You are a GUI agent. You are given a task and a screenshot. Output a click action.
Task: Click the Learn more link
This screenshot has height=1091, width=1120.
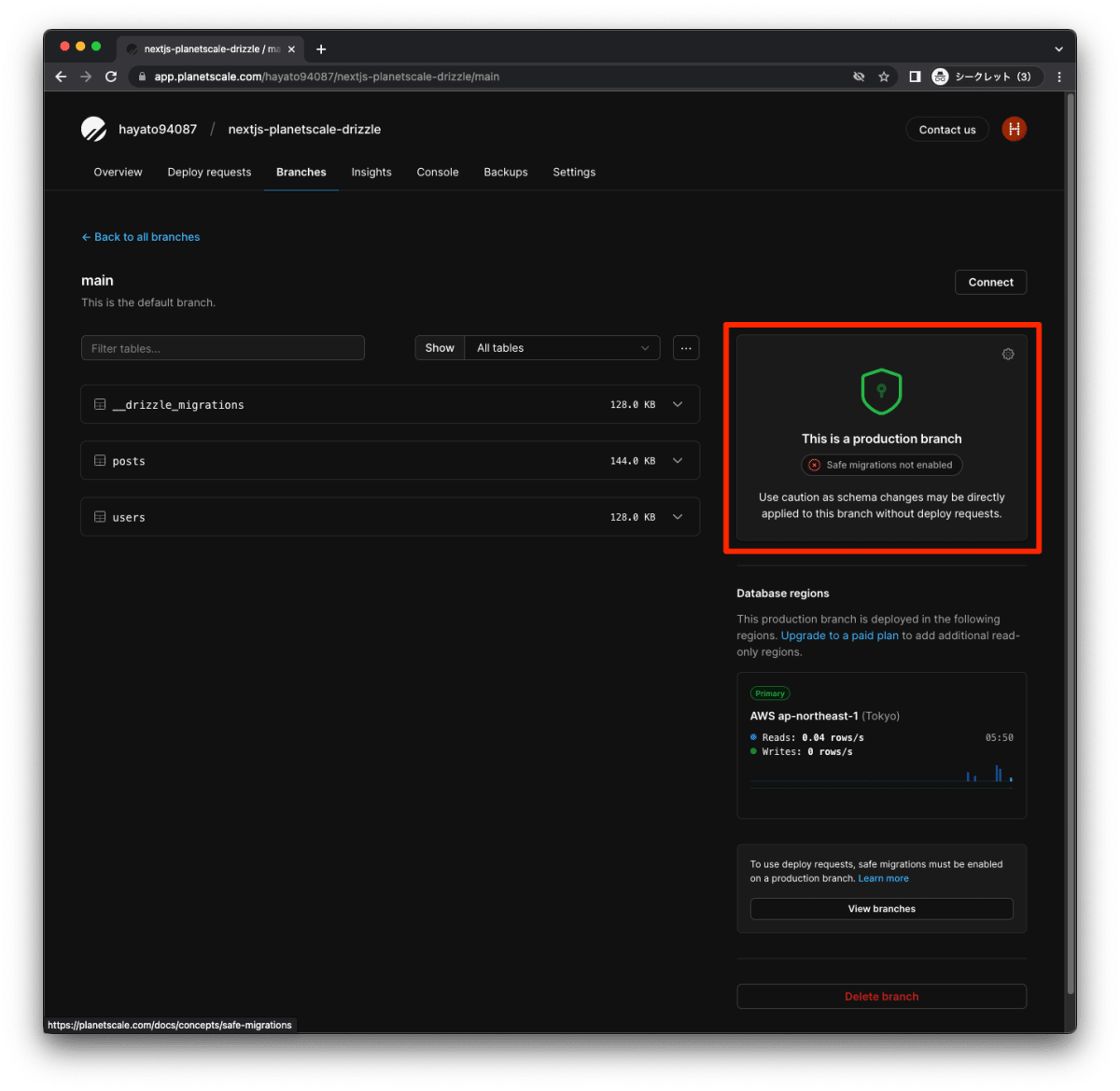tap(883, 878)
